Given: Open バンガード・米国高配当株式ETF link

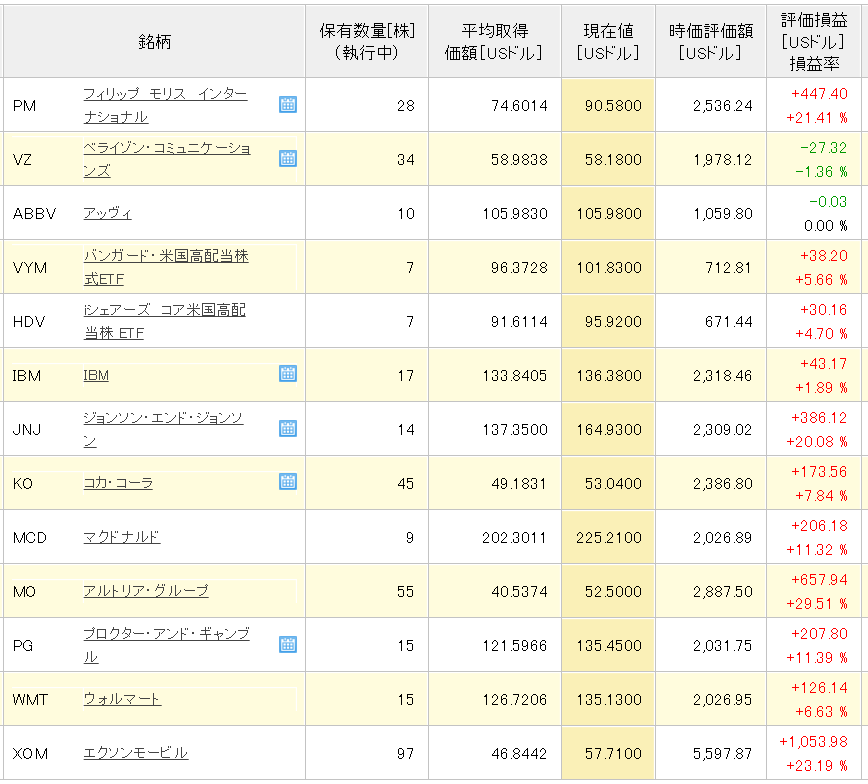Looking at the screenshot, I should pos(166,267).
